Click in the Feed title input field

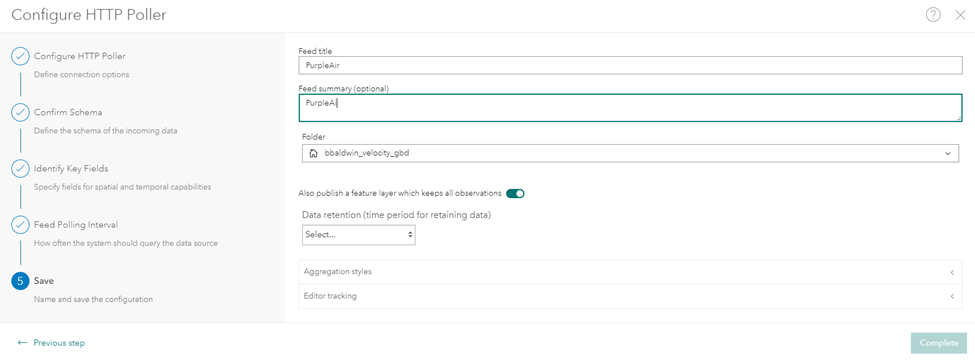[631, 65]
